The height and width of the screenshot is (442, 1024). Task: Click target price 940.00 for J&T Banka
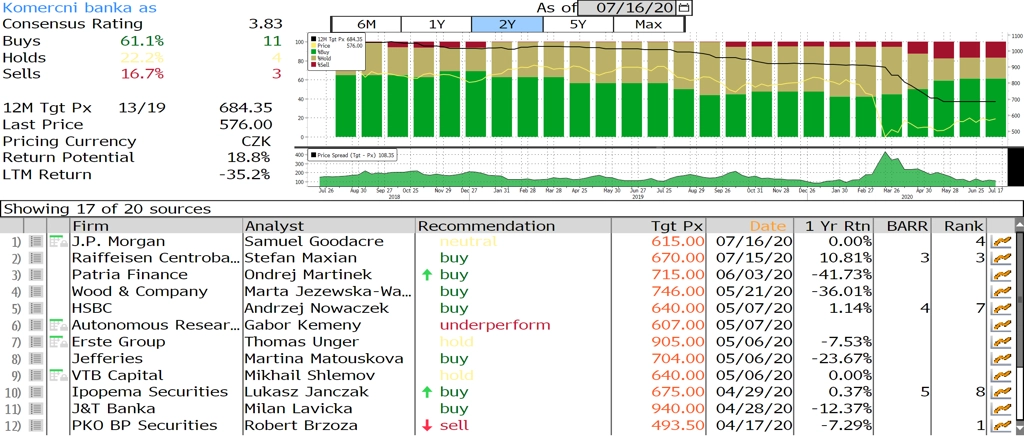679,409
